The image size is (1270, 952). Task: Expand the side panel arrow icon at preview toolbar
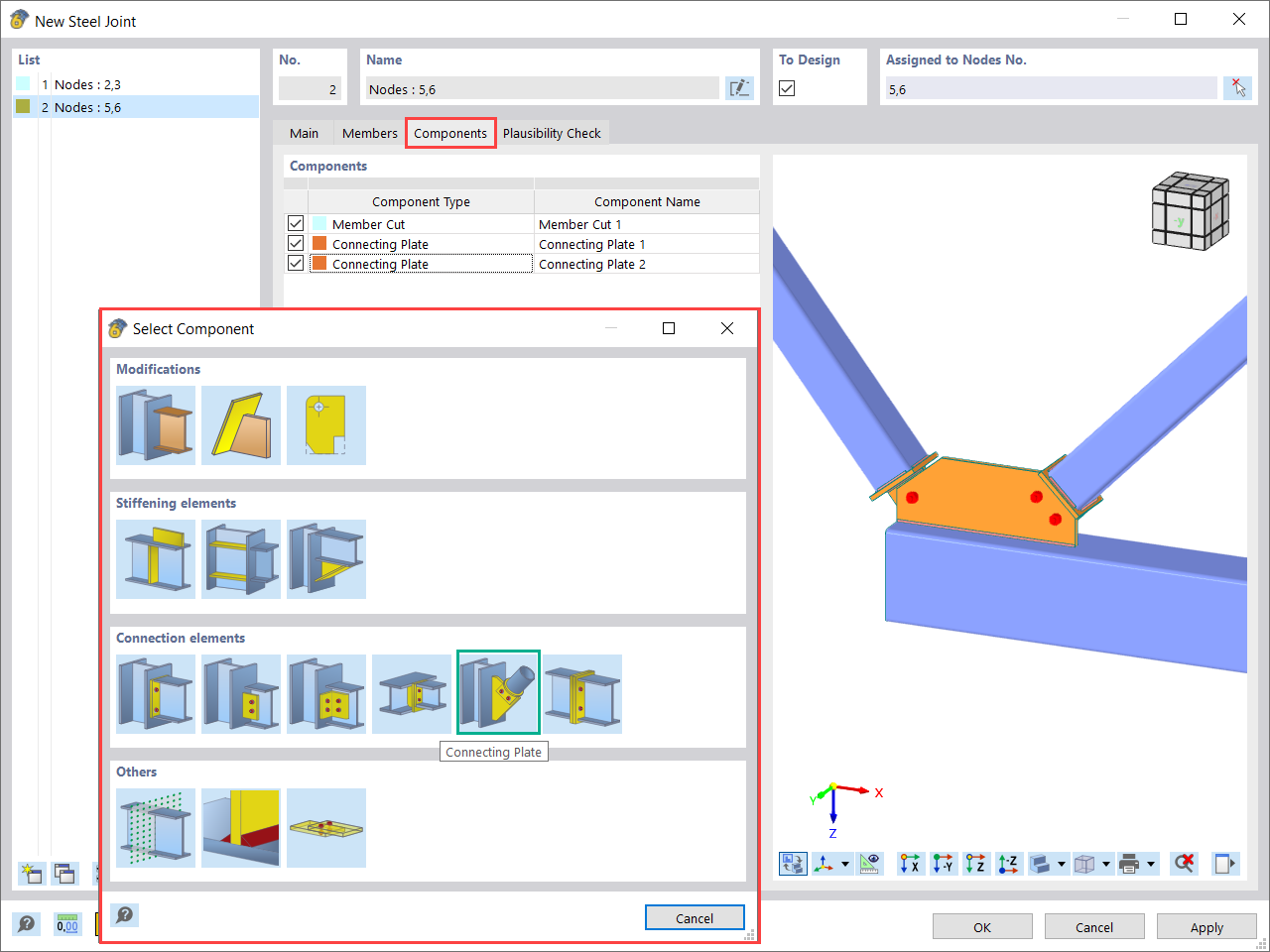(1226, 864)
